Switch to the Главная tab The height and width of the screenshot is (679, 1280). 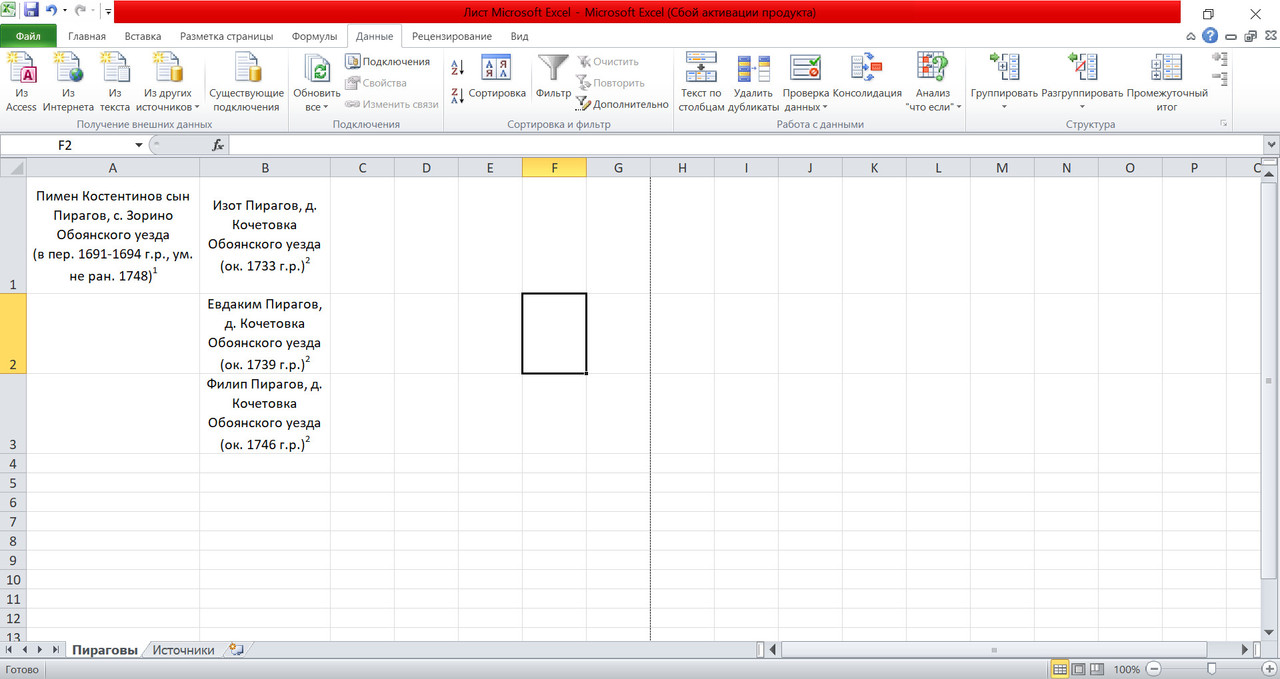pos(87,36)
